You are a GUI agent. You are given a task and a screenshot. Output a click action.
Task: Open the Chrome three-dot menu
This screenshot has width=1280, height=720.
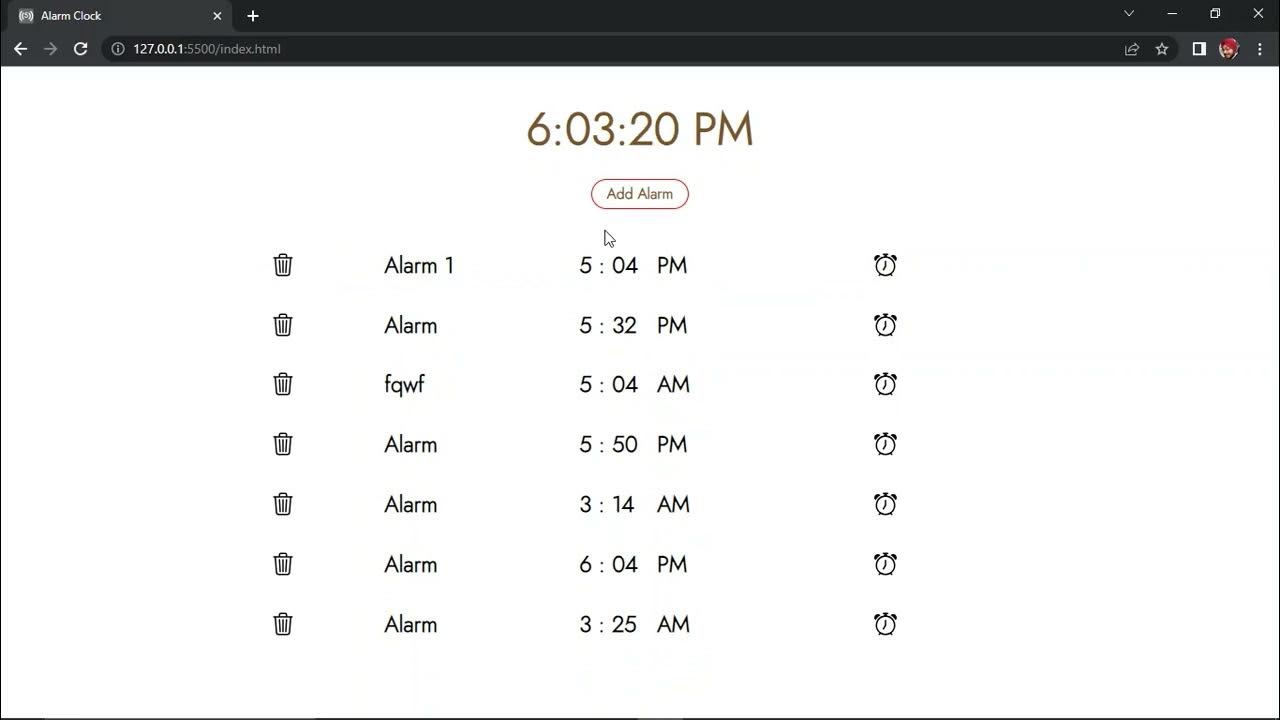click(x=1260, y=49)
